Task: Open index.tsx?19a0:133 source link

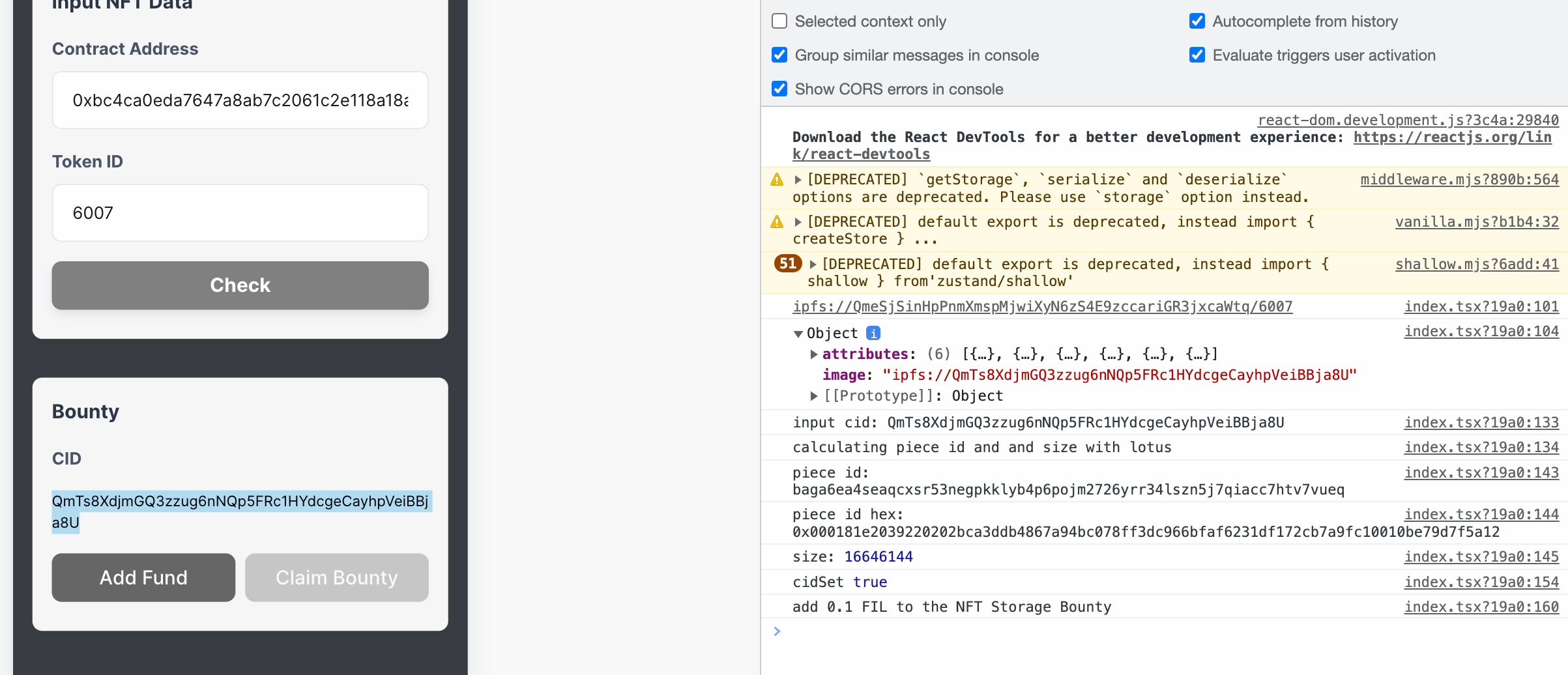Action: 1481,422
